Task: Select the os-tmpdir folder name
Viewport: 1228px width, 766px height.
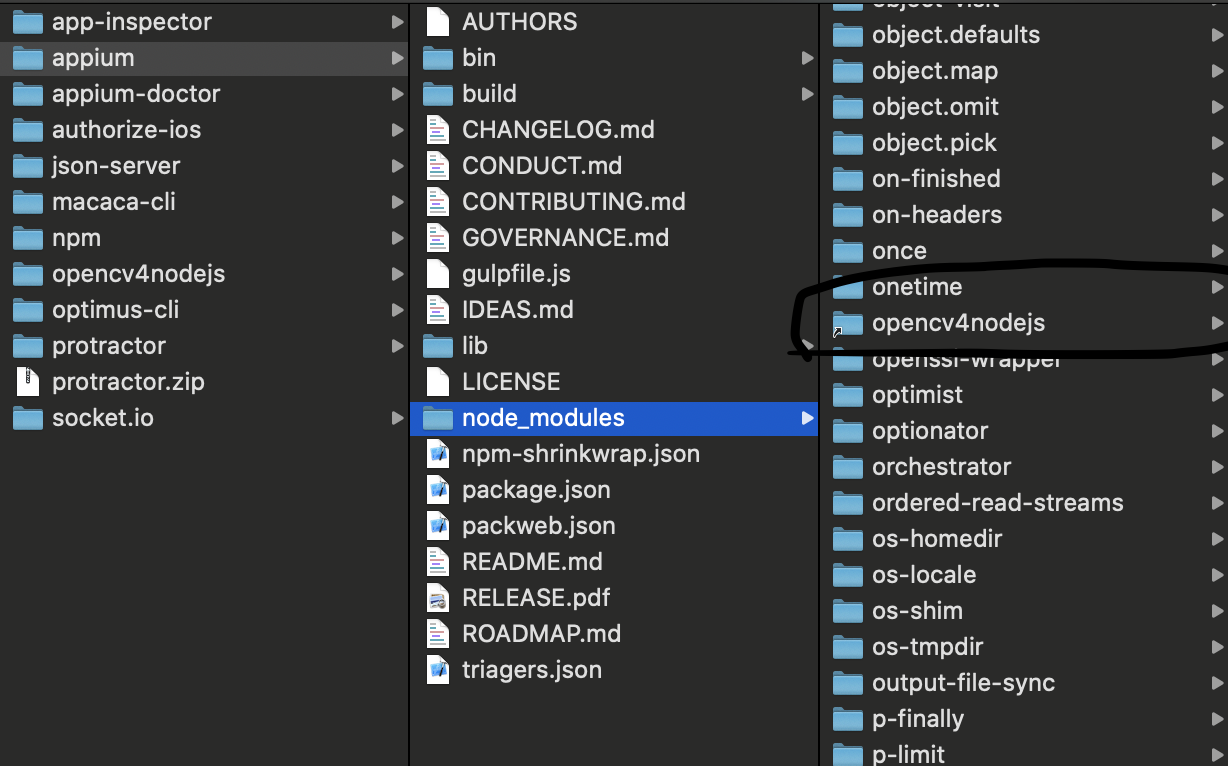Action: point(928,647)
